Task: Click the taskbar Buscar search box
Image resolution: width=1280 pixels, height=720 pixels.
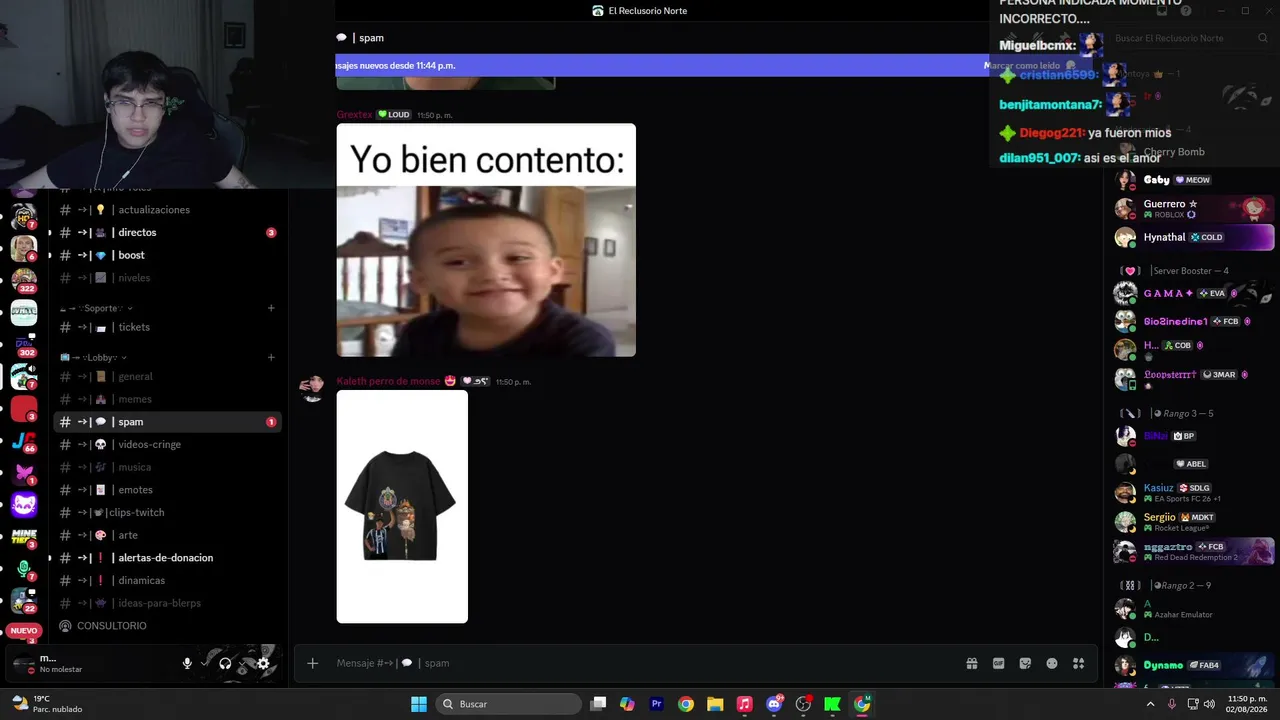Action: click(x=510, y=704)
